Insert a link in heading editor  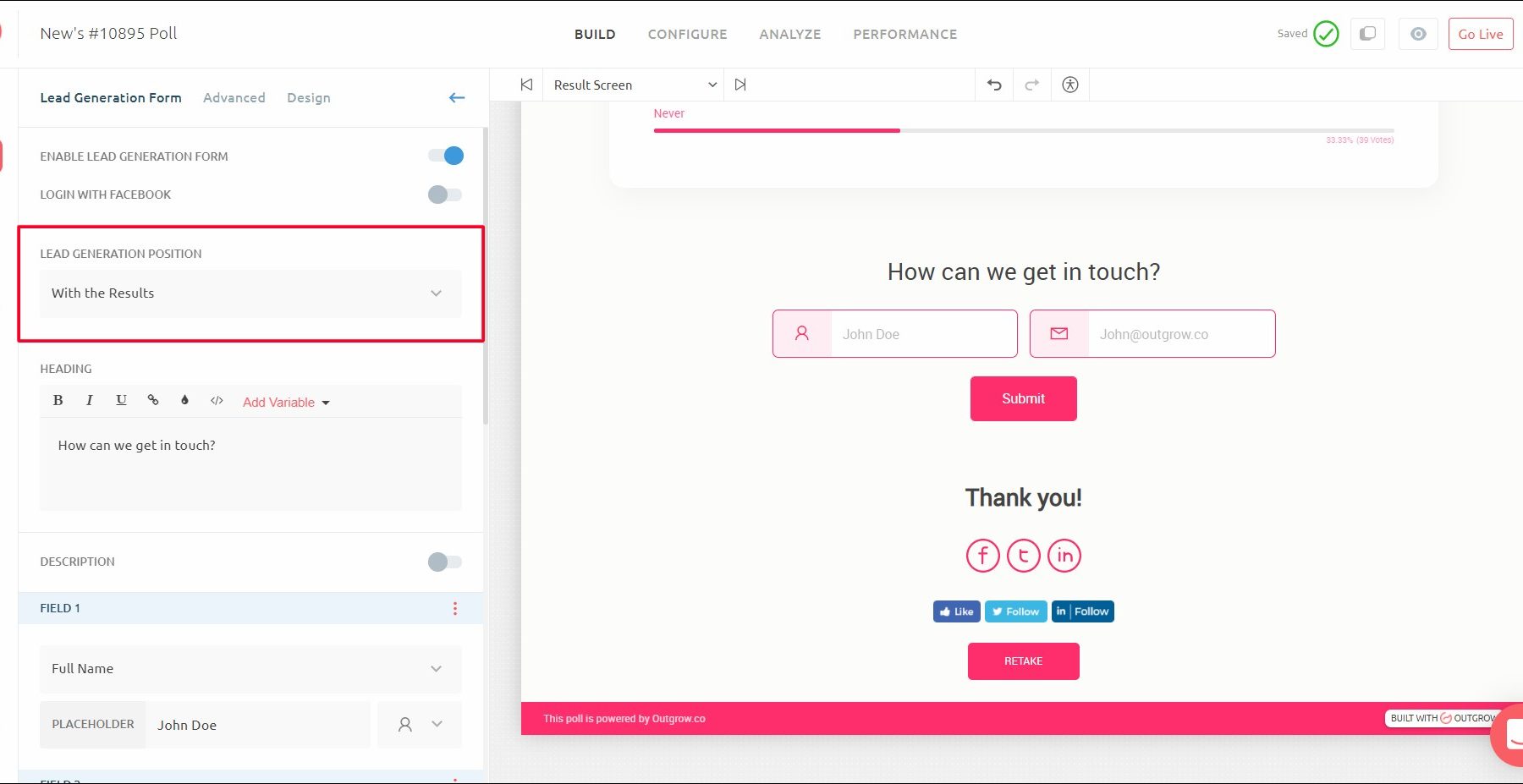pos(153,401)
